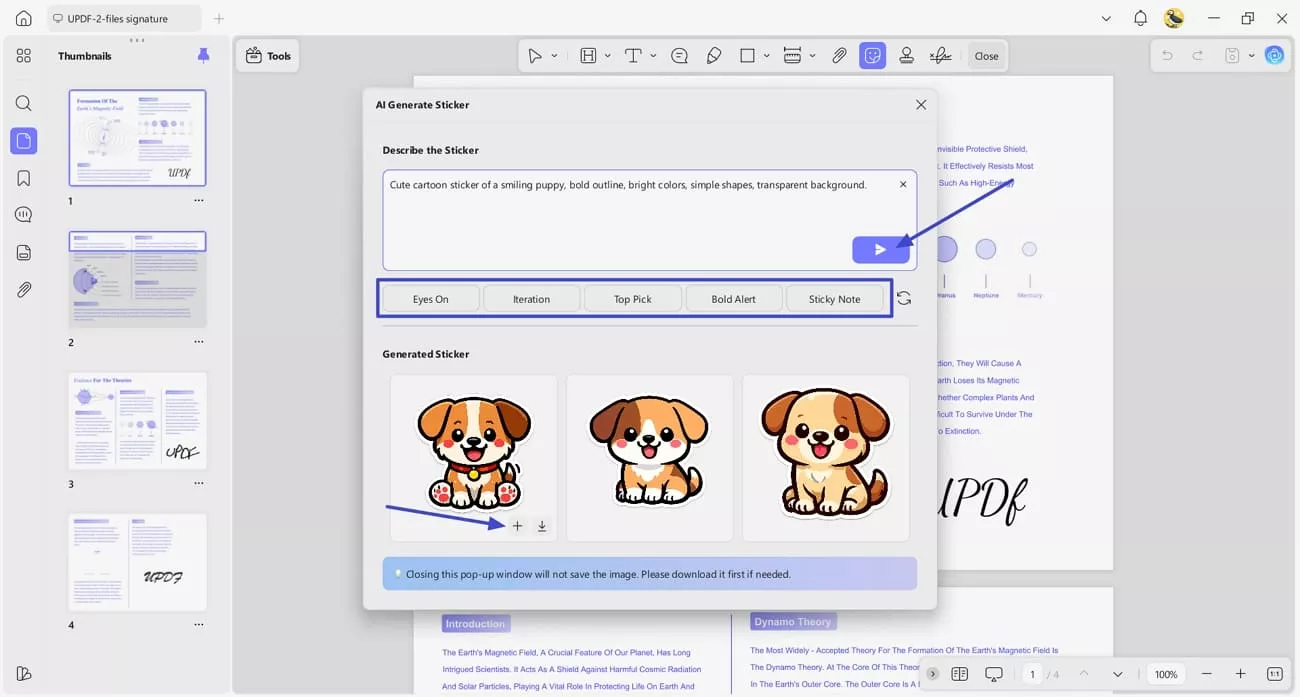The image size is (1300, 697).
Task: Select the third generated puppy sticker
Action: tap(826, 458)
